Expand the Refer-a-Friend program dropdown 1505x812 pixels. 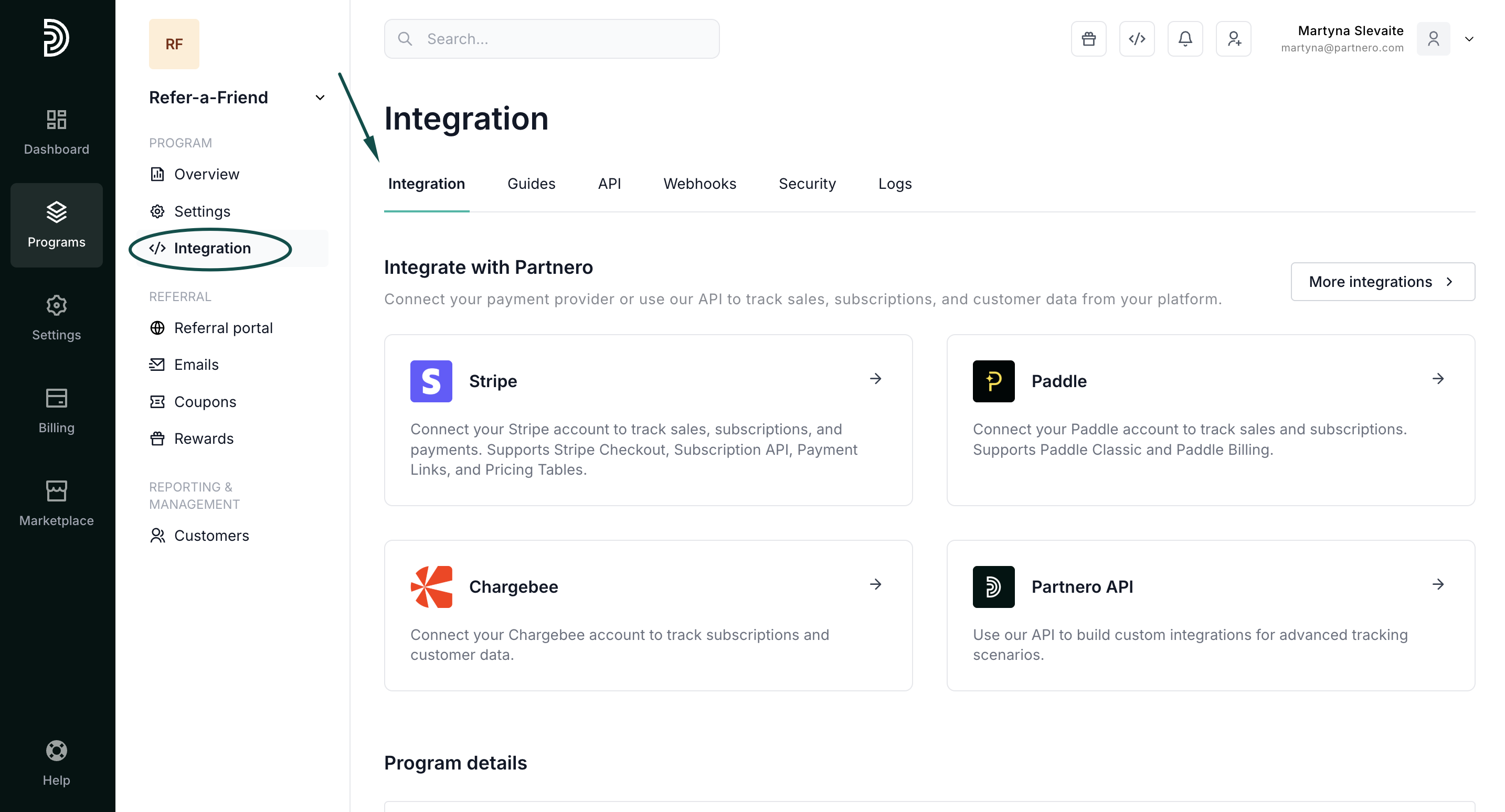pyautogui.click(x=320, y=98)
